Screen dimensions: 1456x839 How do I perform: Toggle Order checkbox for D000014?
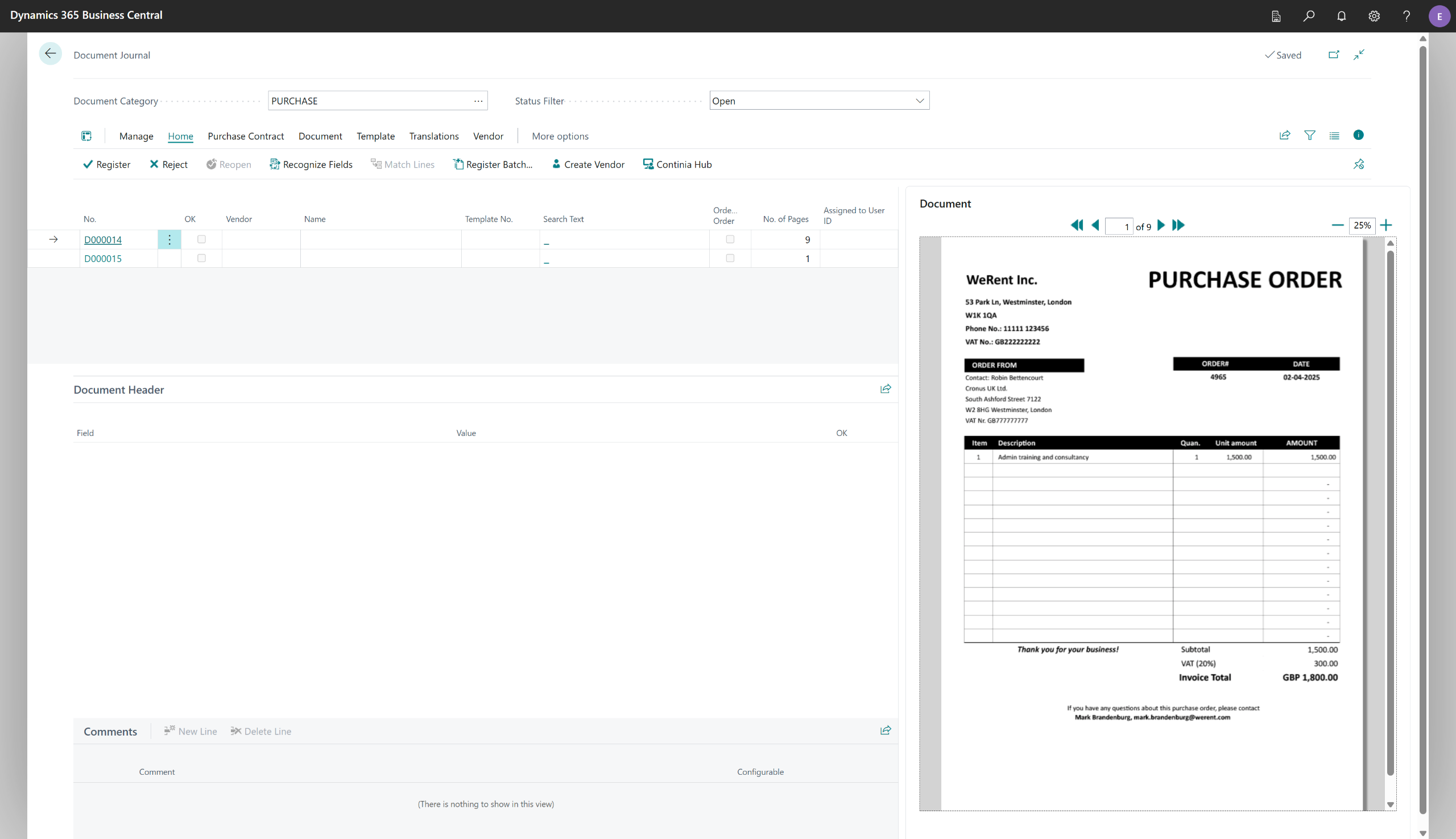click(730, 239)
